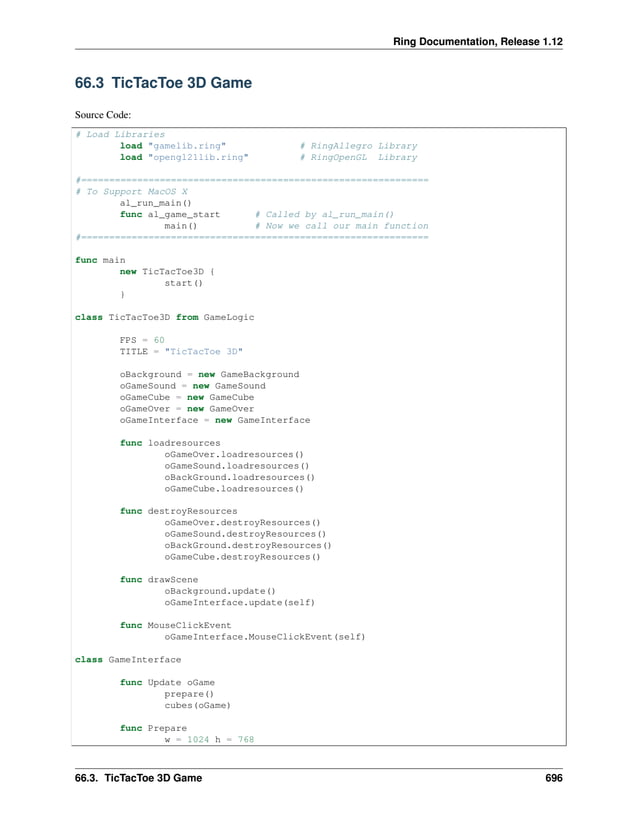Click "oGameInterface = new GameInterface"
638x825 pixels.
(215, 420)
